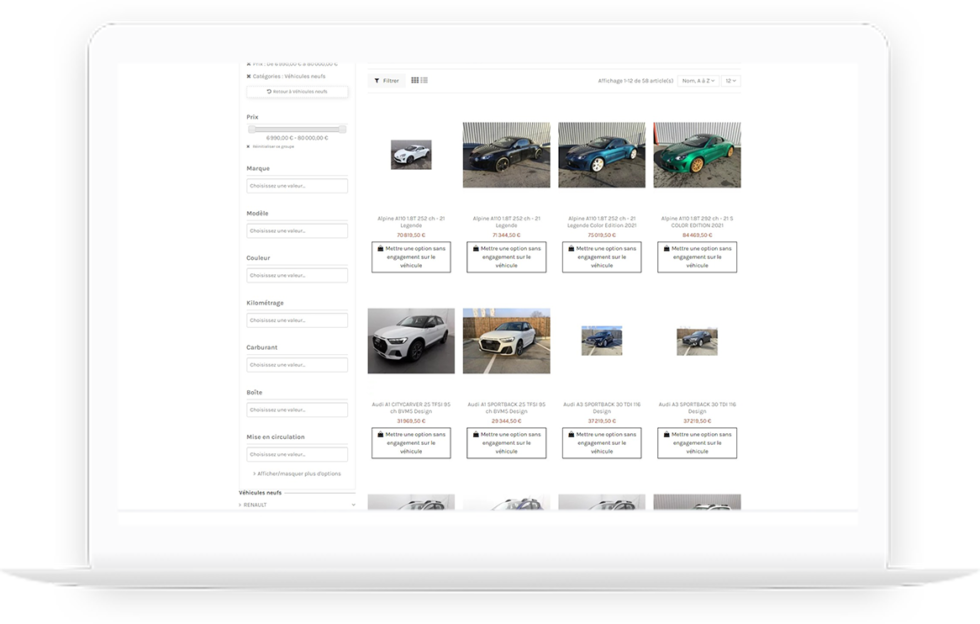
Task: Click the Affichage 1-12 de 58 article(s) text
Action: pyautogui.click(x=636, y=81)
